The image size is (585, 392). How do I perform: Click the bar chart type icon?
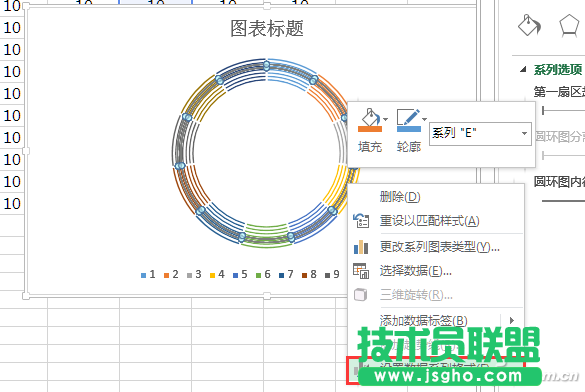(x=361, y=247)
